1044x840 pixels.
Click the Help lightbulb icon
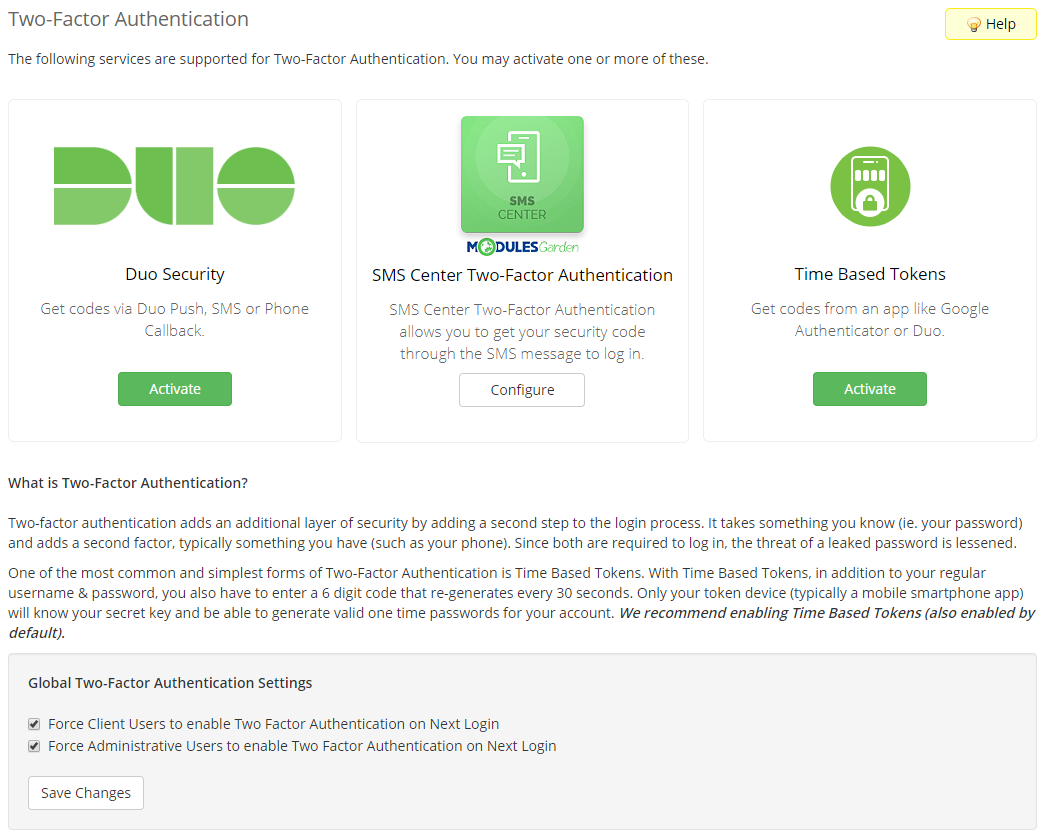(973, 25)
